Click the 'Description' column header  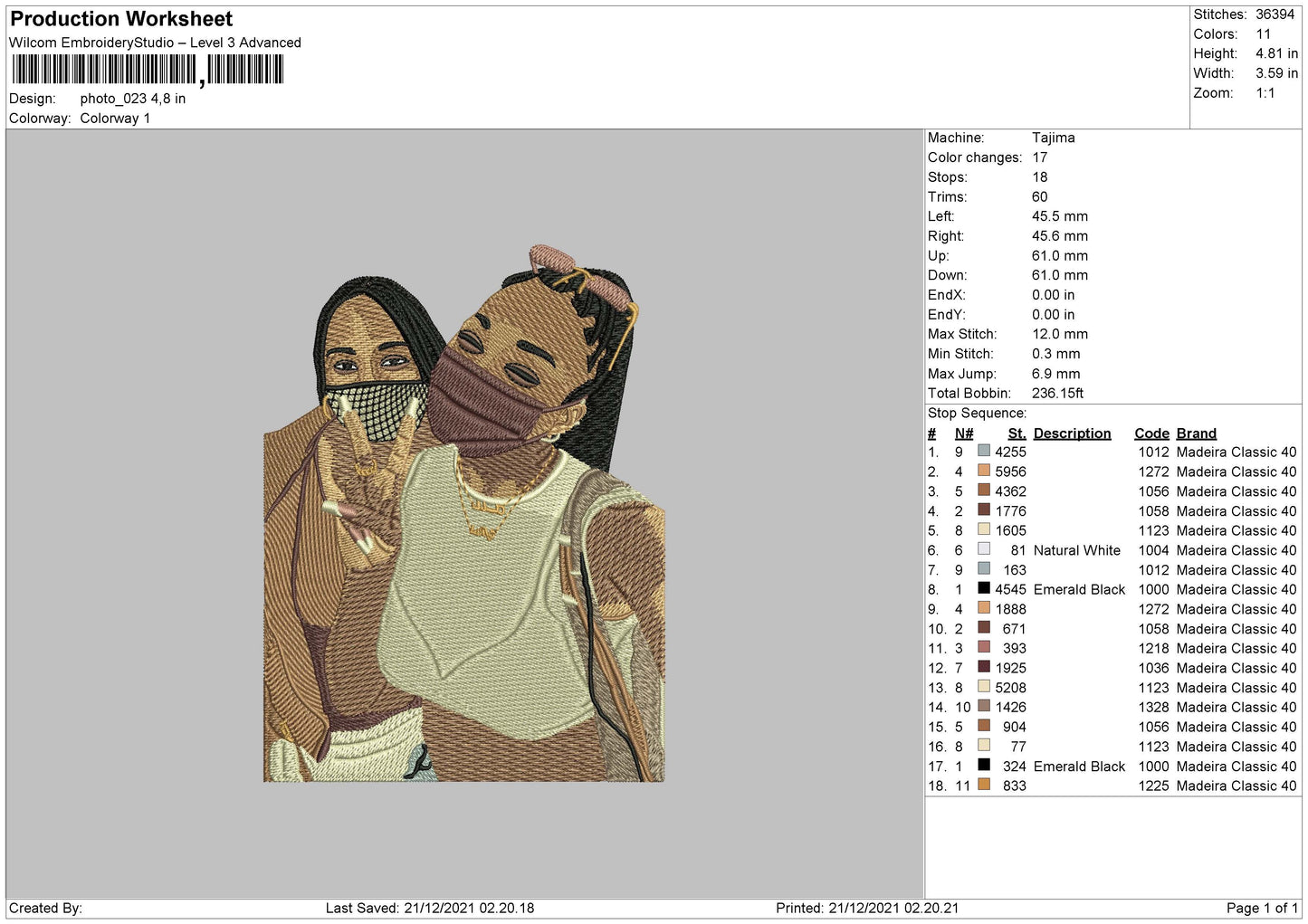[x=1073, y=433]
